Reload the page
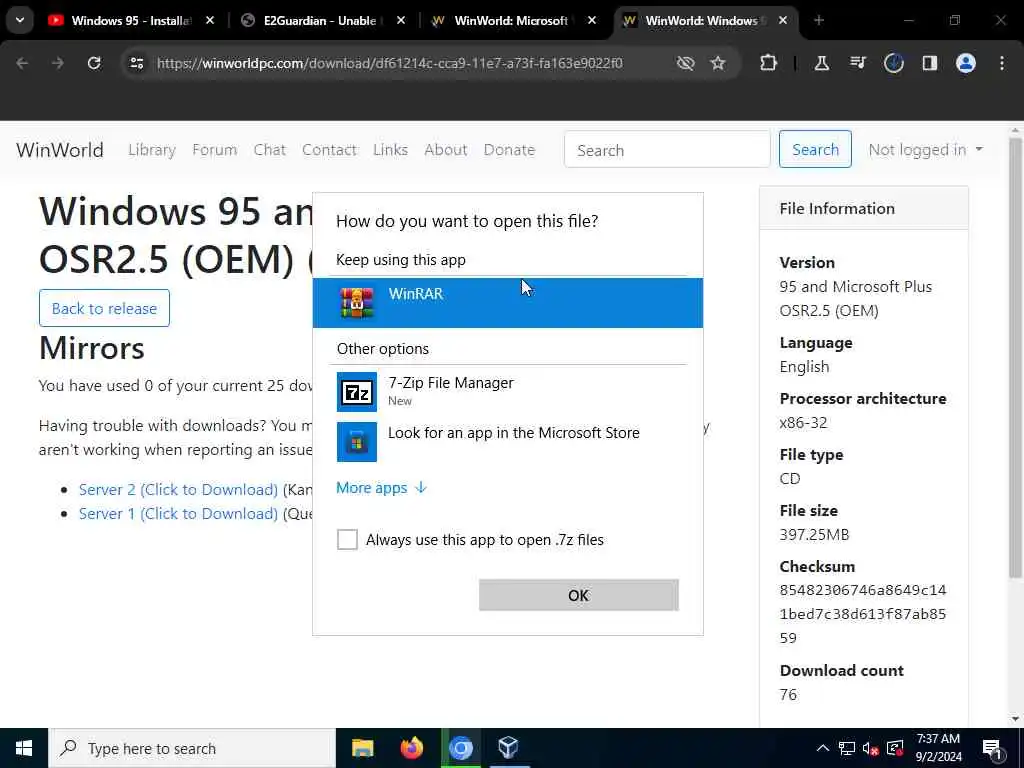Screen dimensions: 1024x768 94,63
